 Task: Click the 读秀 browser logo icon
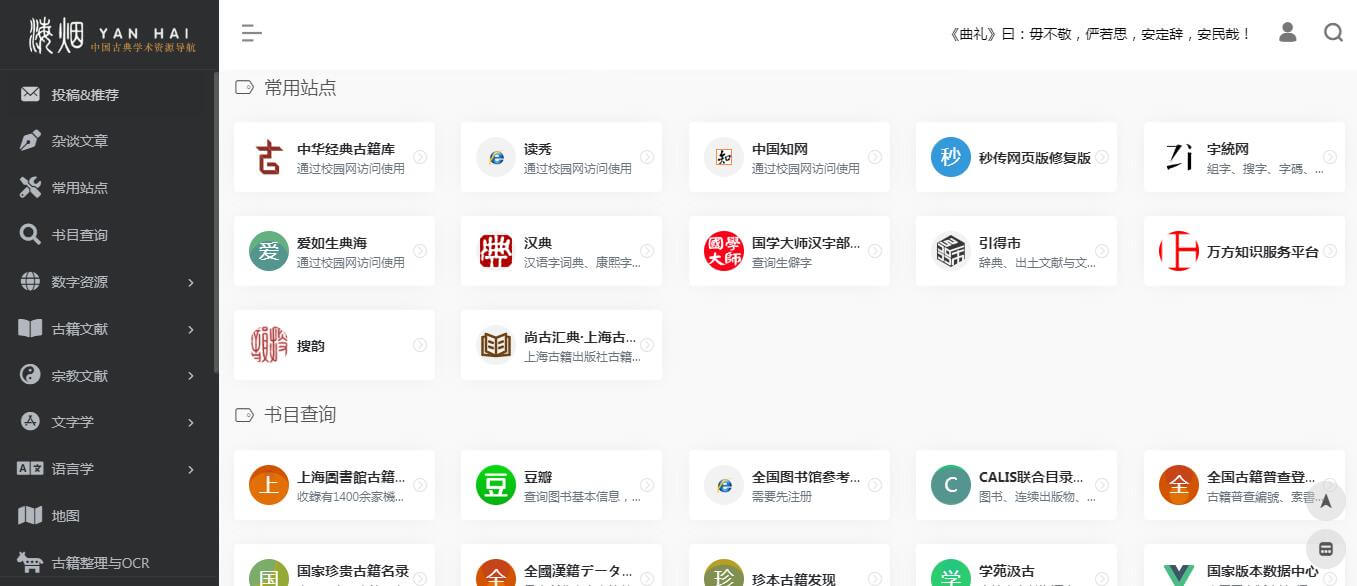[495, 157]
